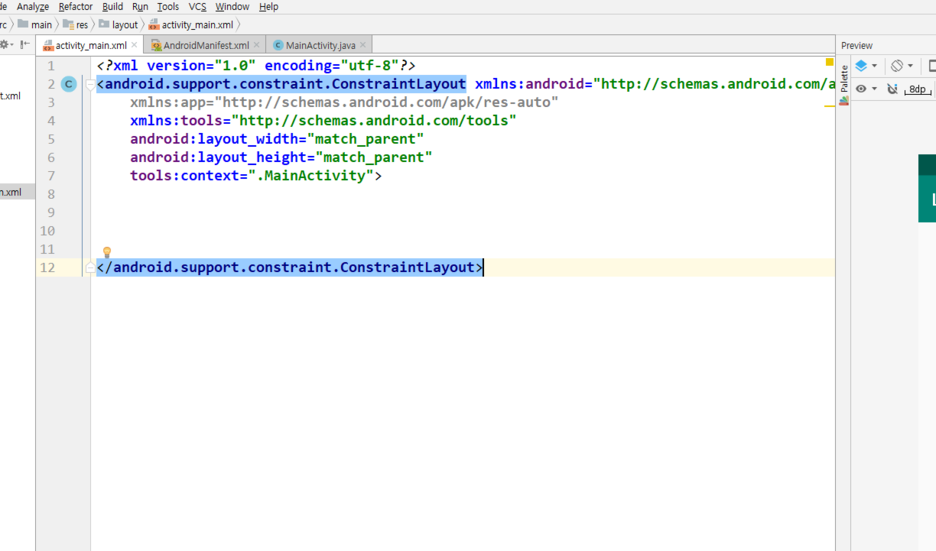This screenshot has width=936, height=551.
Task: Click android:layout_height "match_parent" line
Action: click(281, 158)
